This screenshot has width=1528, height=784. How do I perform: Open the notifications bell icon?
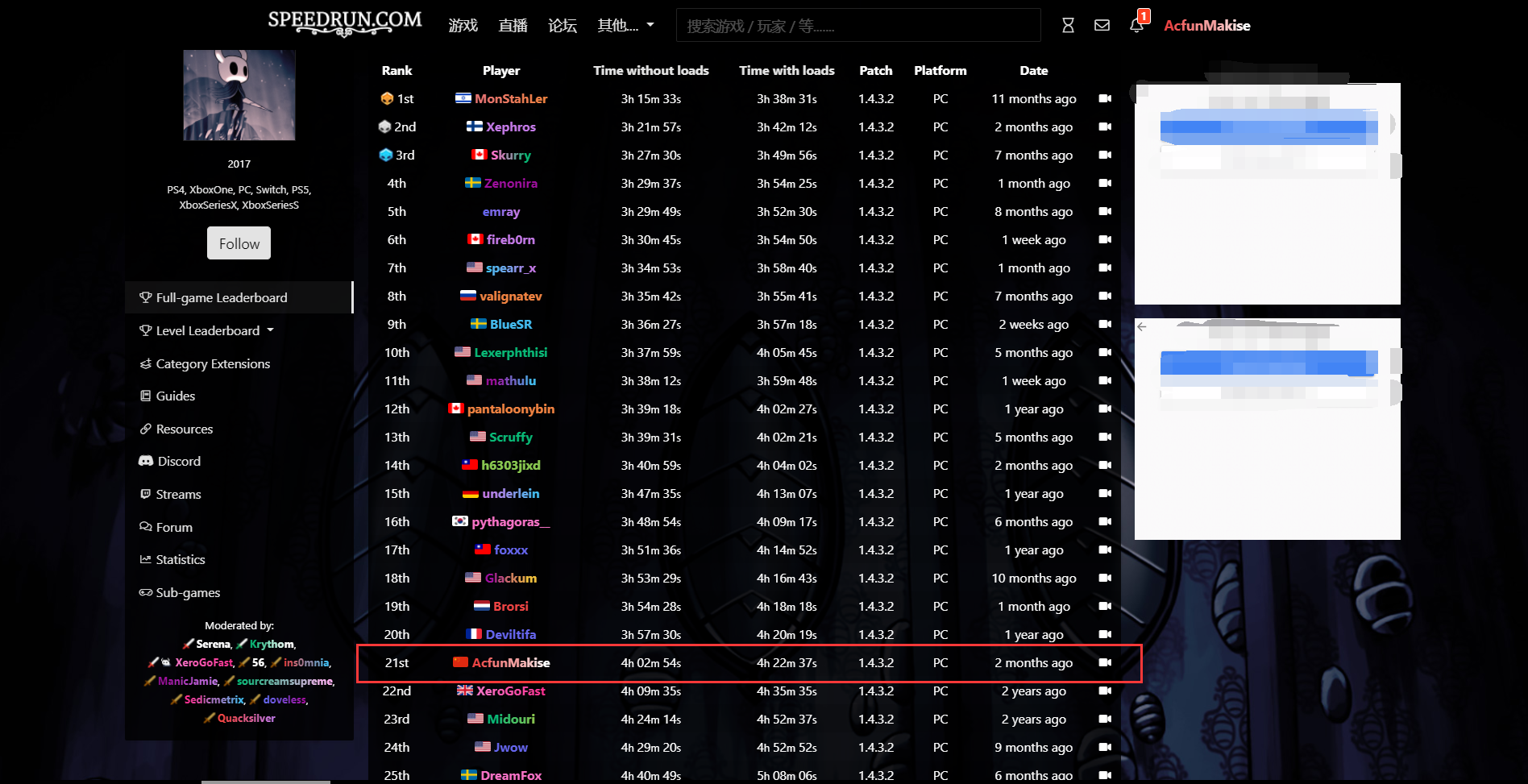(1136, 26)
